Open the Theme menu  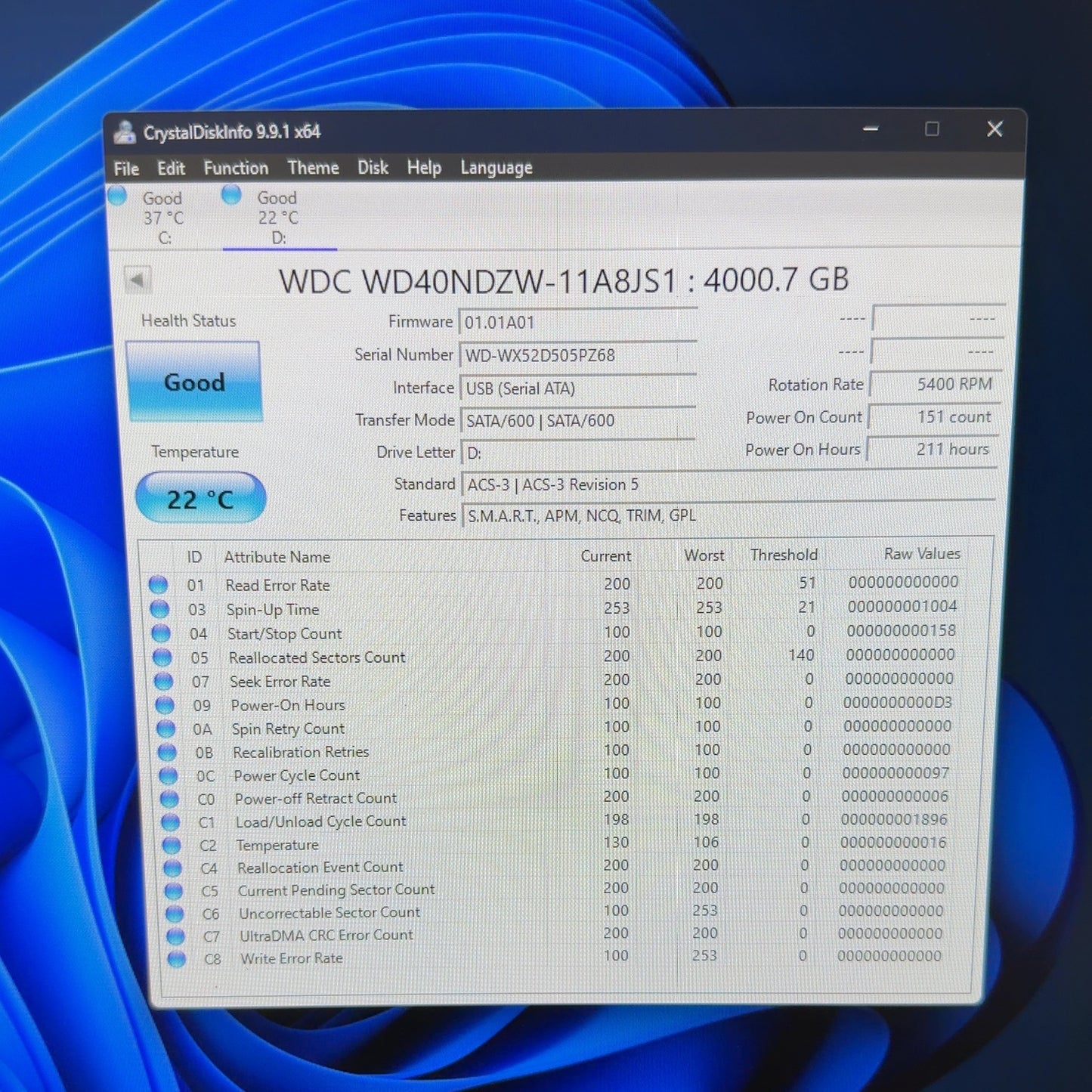pos(313,167)
